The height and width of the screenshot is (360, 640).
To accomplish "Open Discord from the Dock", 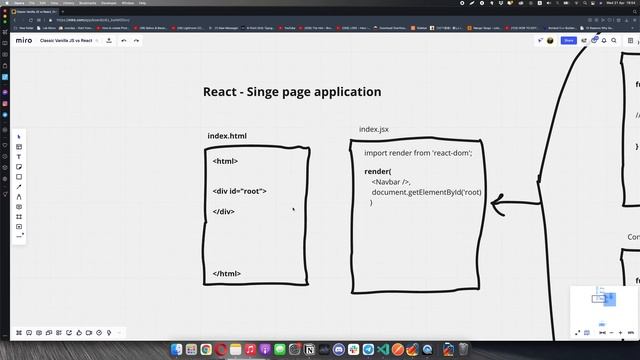I will tap(339, 349).
